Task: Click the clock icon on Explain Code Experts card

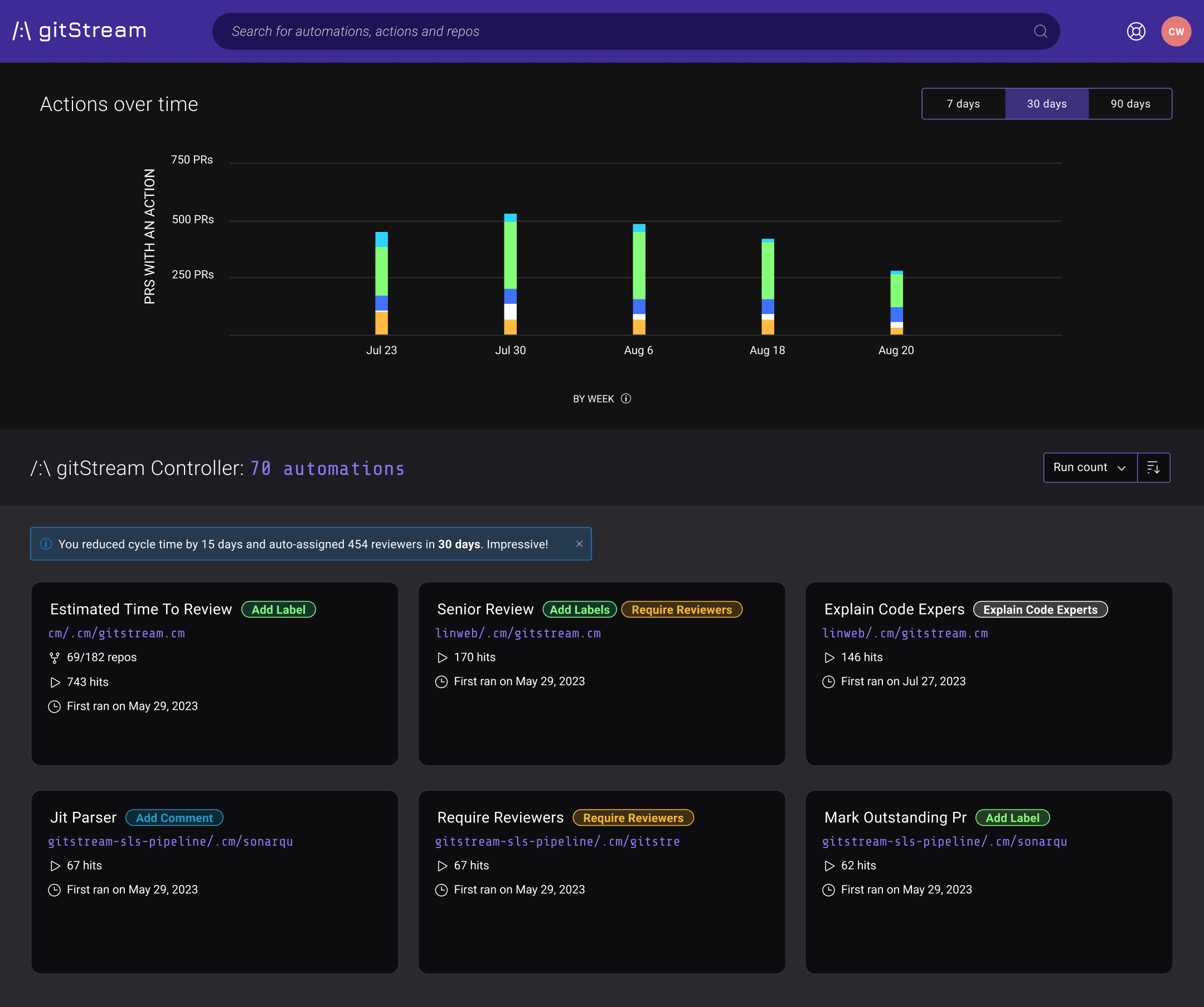Action: click(x=828, y=681)
